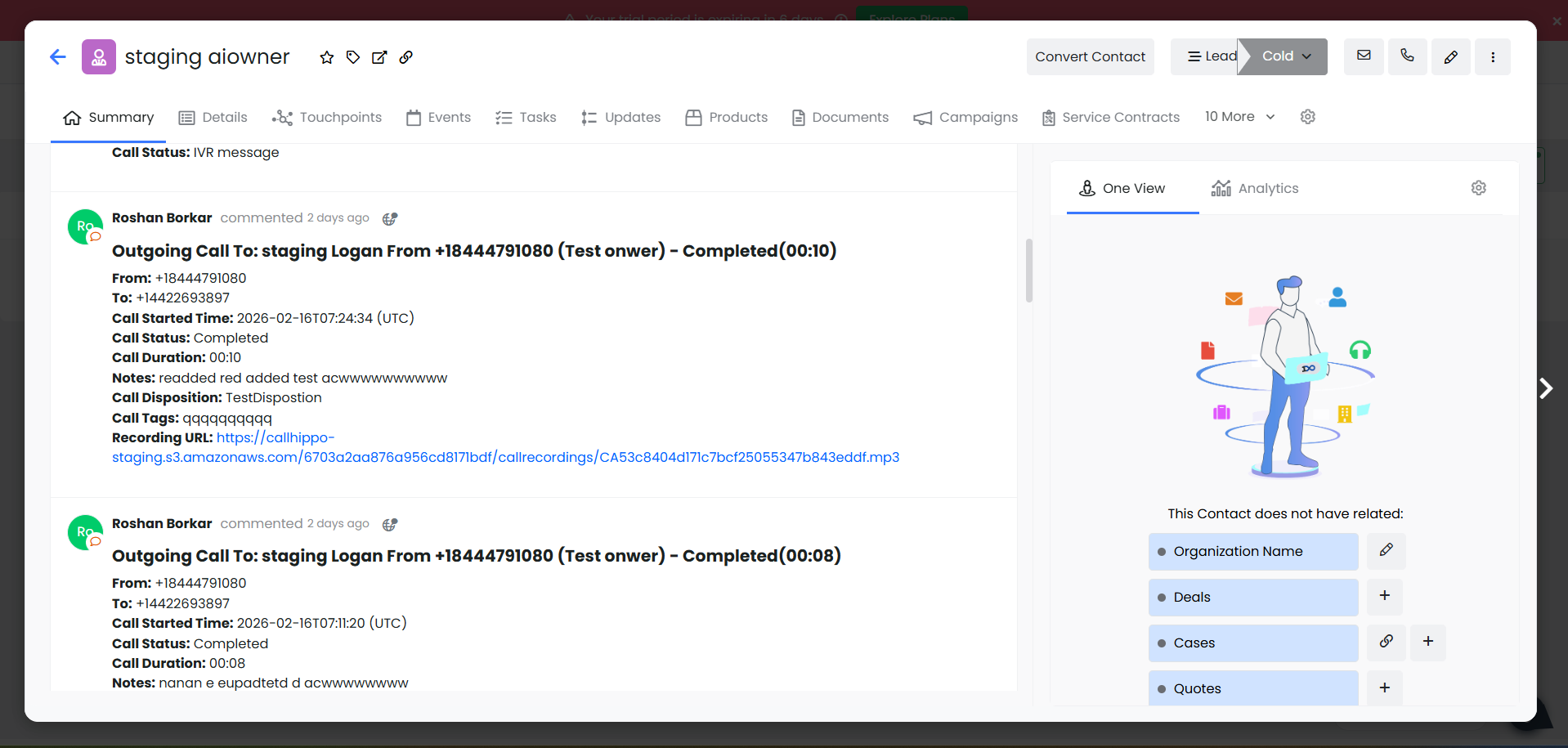Screen dimensions: 1568x748
Task: Click the Completed(00:08) outgoing call title
Action: (x=477, y=556)
